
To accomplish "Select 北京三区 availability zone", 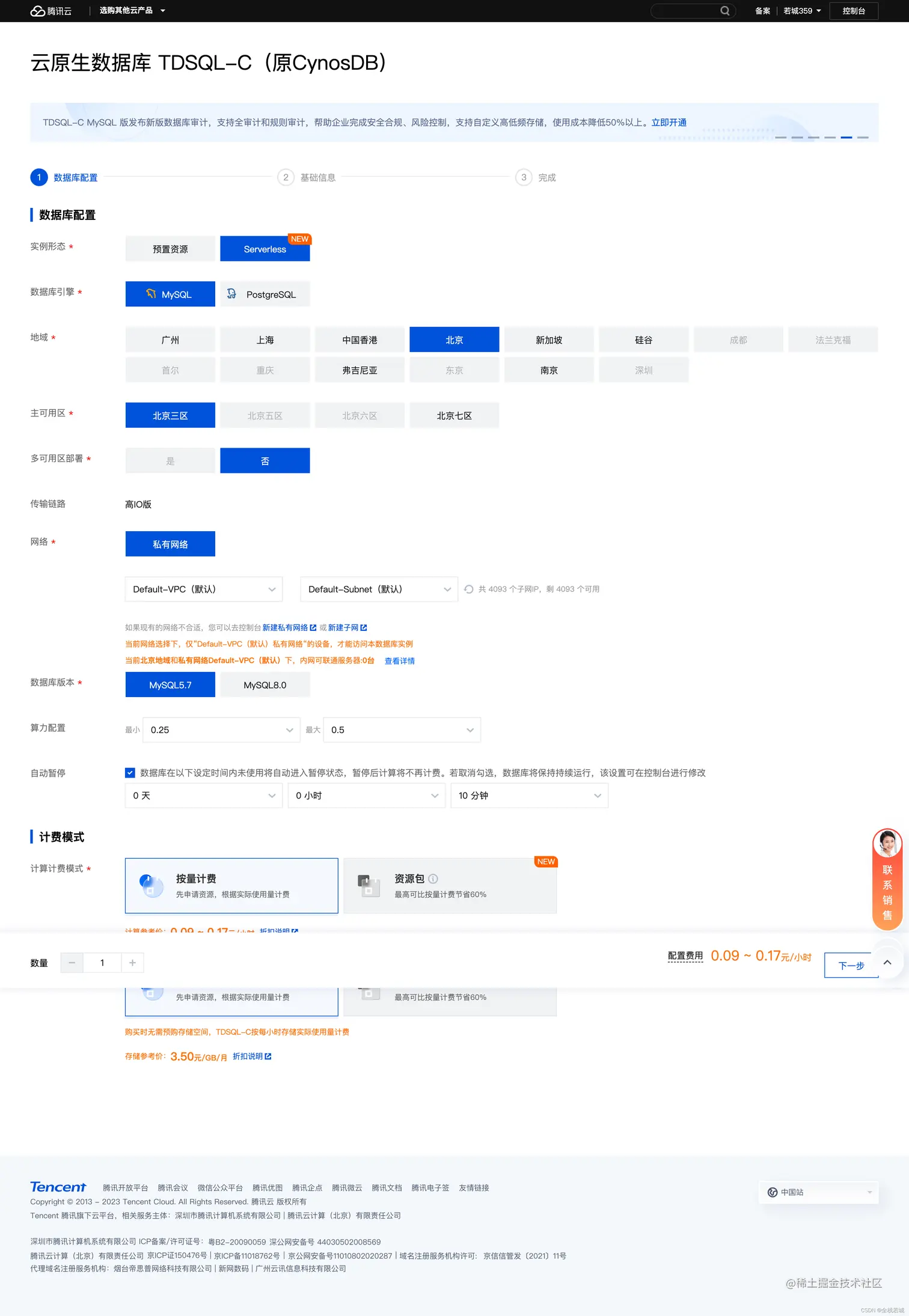I will (170, 416).
